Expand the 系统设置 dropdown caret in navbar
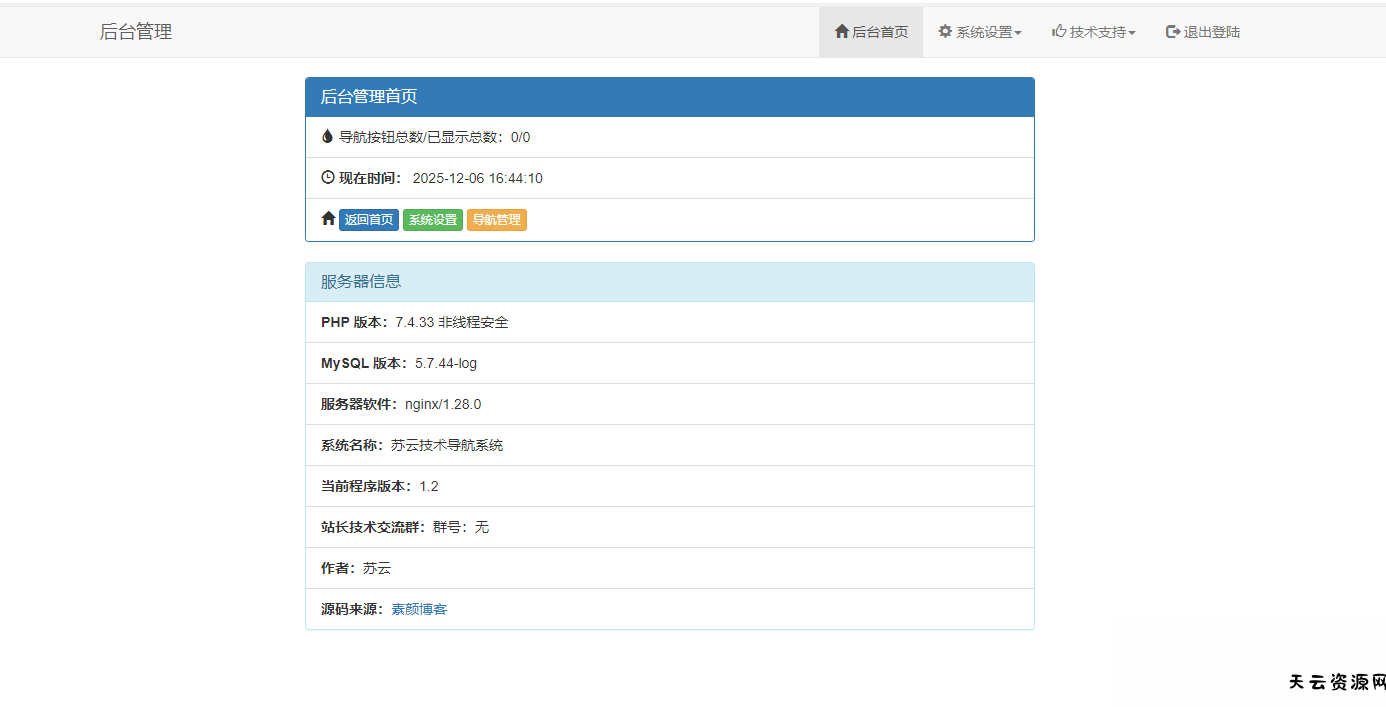 [1018, 33]
